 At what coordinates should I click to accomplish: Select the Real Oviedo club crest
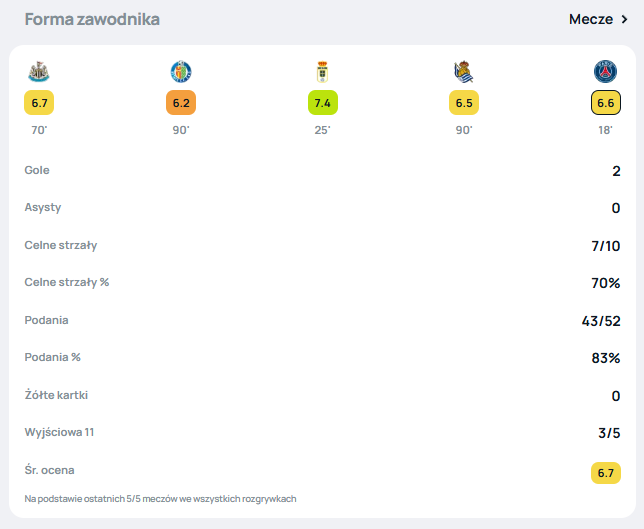pos(323,72)
